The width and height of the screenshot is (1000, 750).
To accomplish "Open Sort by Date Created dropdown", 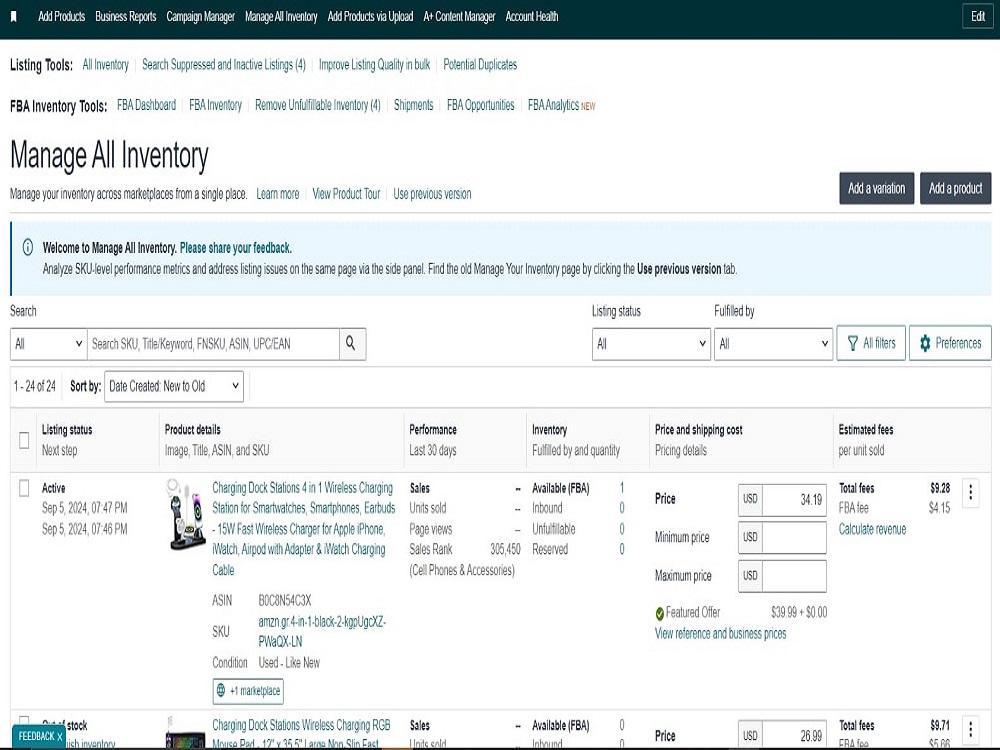I will point(173,386).
